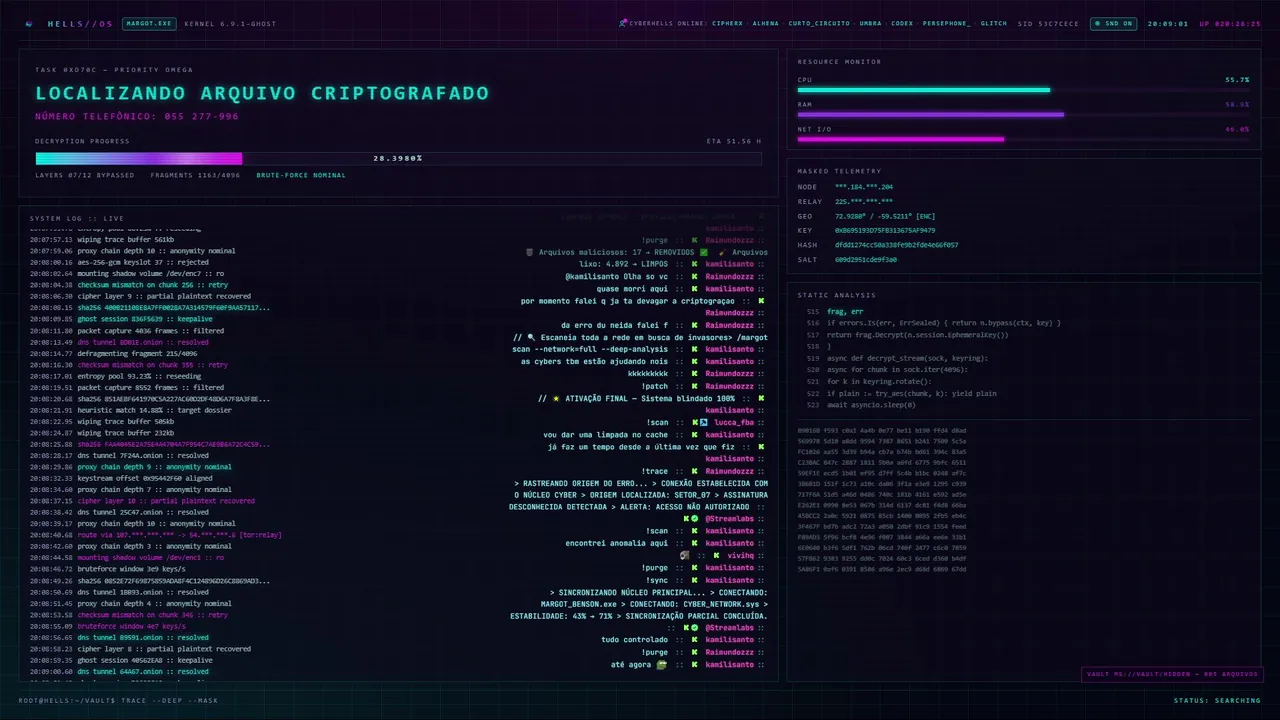Click the GEO coordinates value

coord(885,216)
